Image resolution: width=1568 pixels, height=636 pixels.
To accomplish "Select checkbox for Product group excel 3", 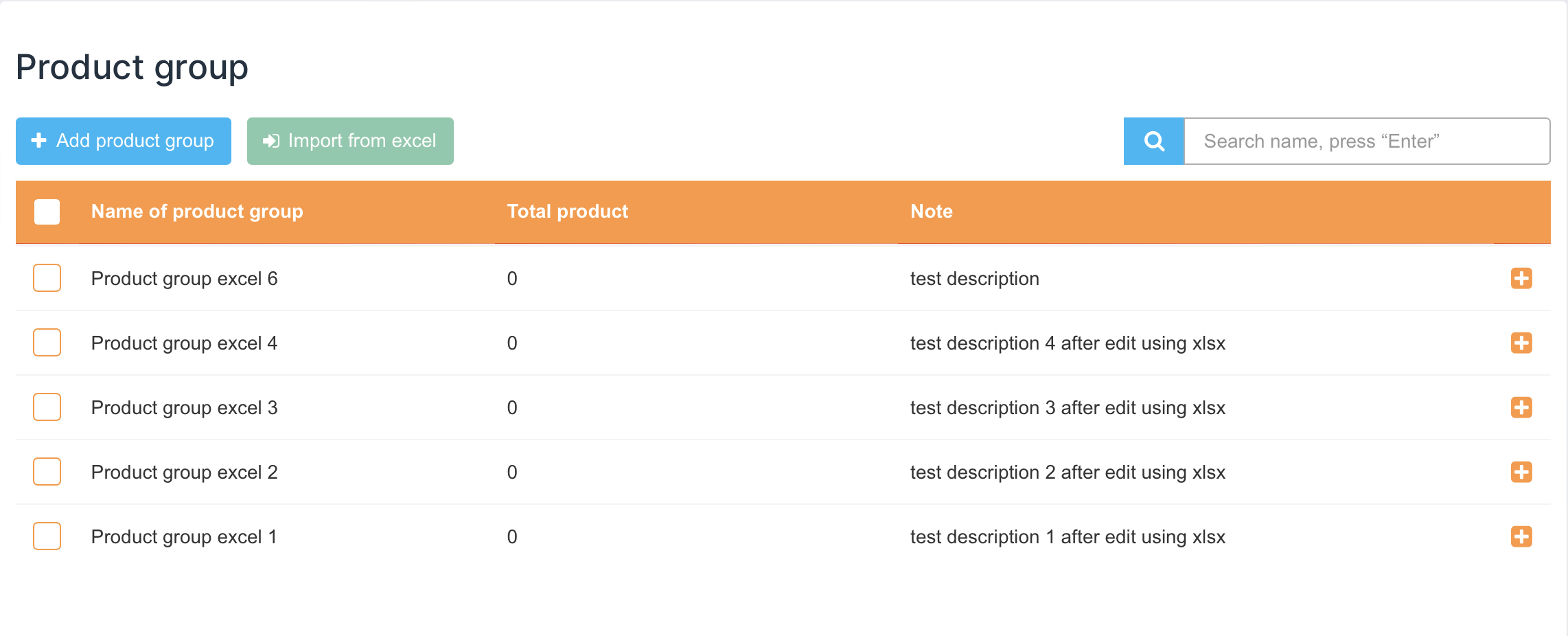I will [47, 407].
